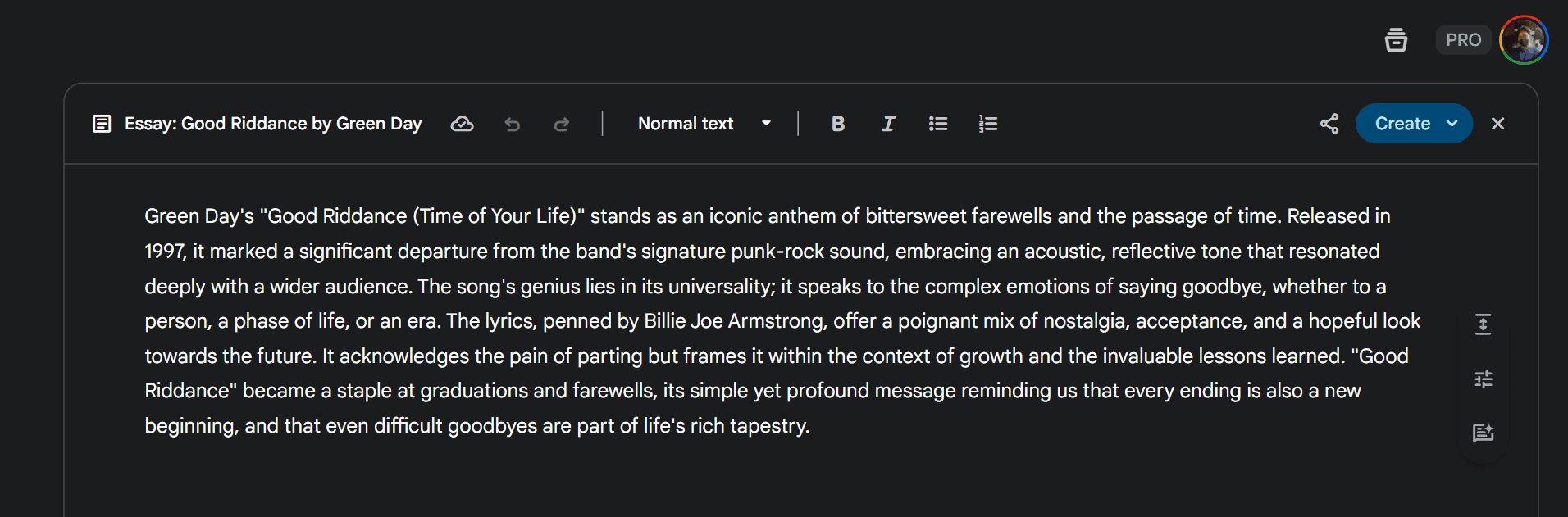Close the essay canvas panel

[x=1497, y=124]
